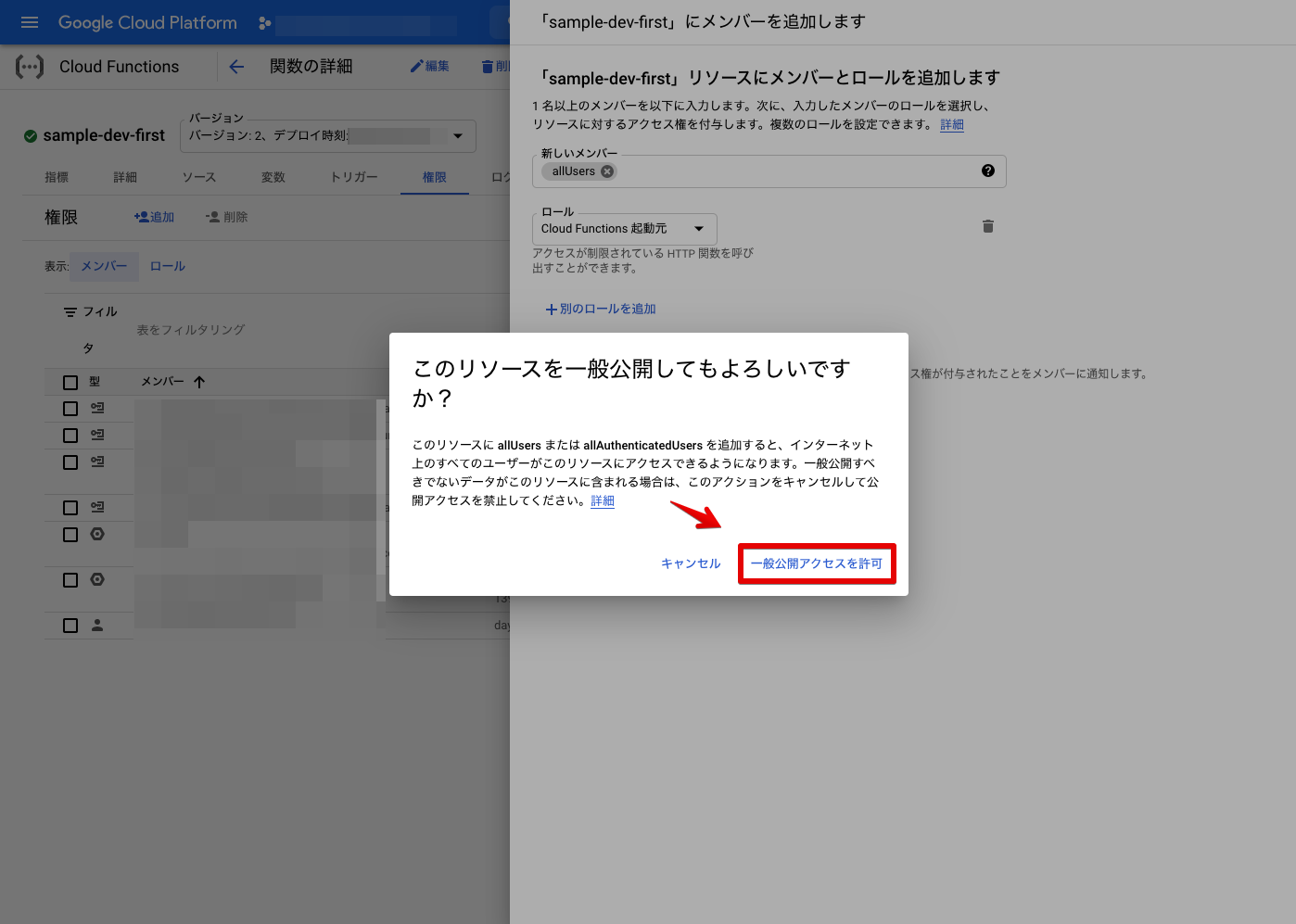
Task: Switch to the 指標 tab
Action: point(57,177)
